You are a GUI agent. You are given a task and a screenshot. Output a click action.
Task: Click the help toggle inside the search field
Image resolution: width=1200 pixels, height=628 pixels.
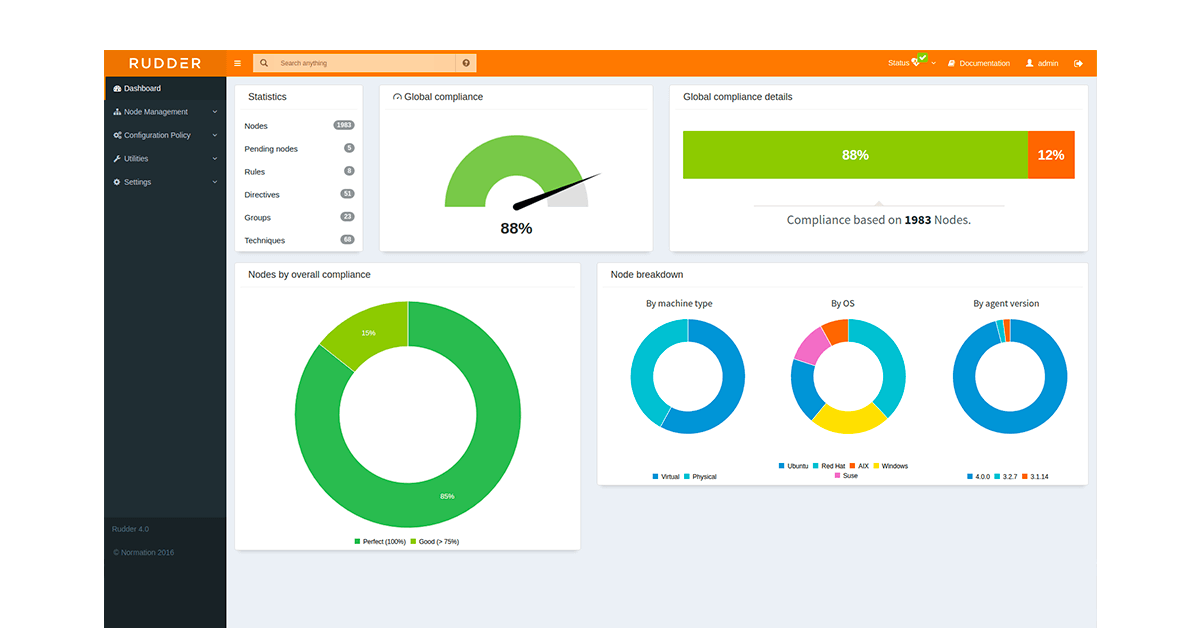(466, 62)
